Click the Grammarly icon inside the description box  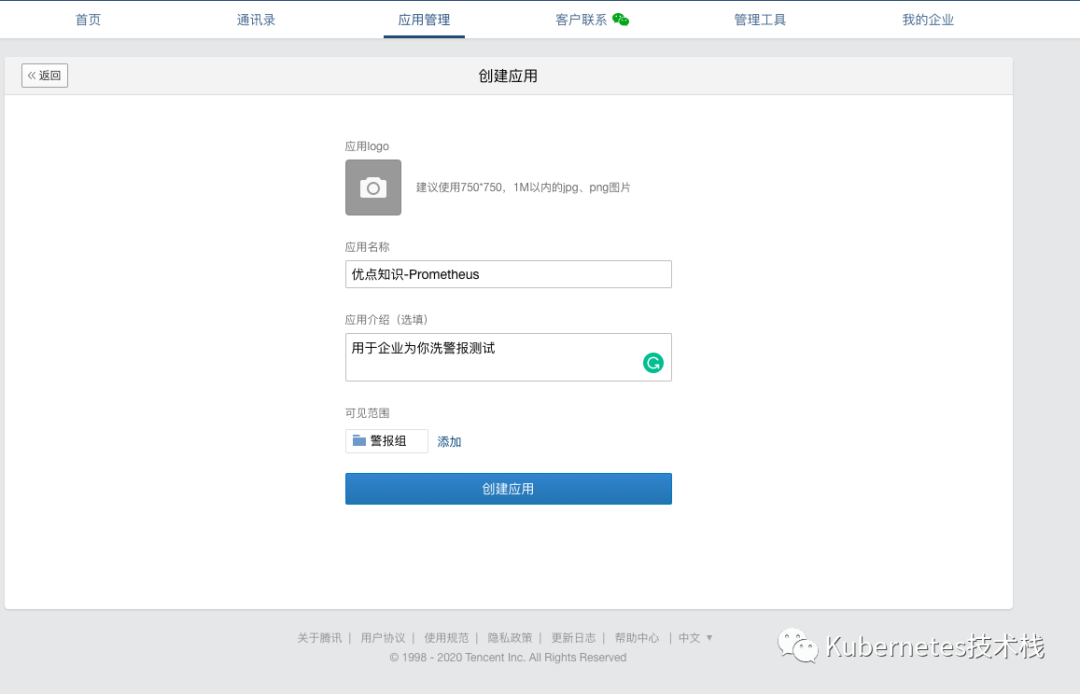(x=653, y=363)
